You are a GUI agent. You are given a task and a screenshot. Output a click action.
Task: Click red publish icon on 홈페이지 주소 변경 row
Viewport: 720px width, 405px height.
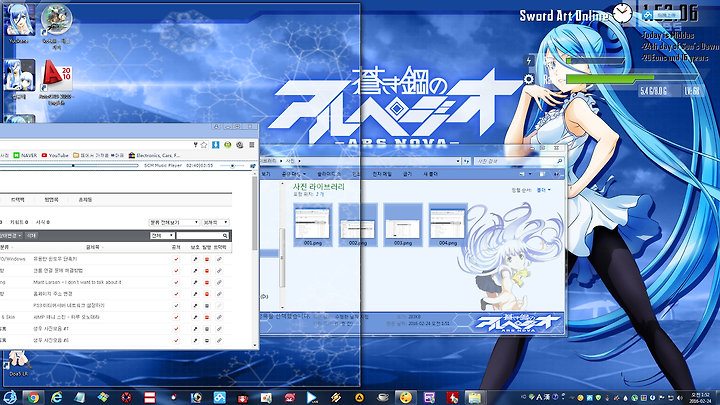click(x=207, y=294)
